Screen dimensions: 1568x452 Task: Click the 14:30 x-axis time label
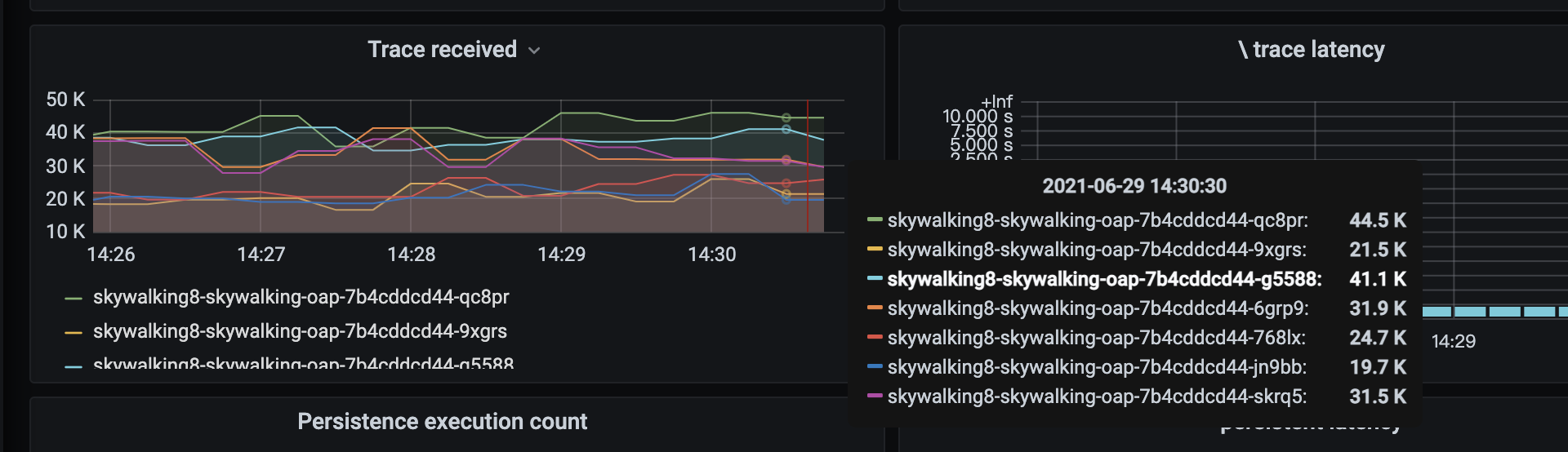click(x=712, y=255)
